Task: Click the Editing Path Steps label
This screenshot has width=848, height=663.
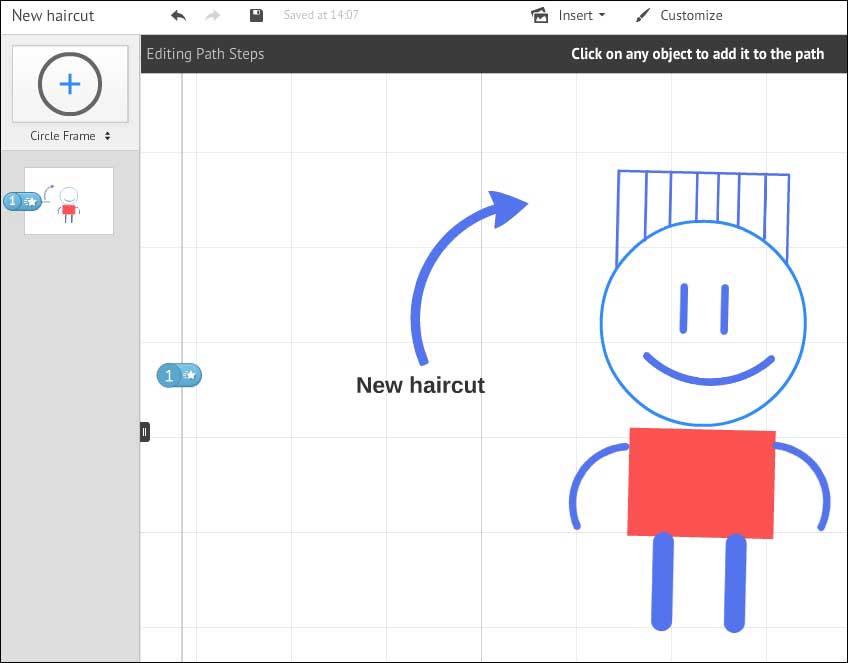Action: click(x=205, y=54)
